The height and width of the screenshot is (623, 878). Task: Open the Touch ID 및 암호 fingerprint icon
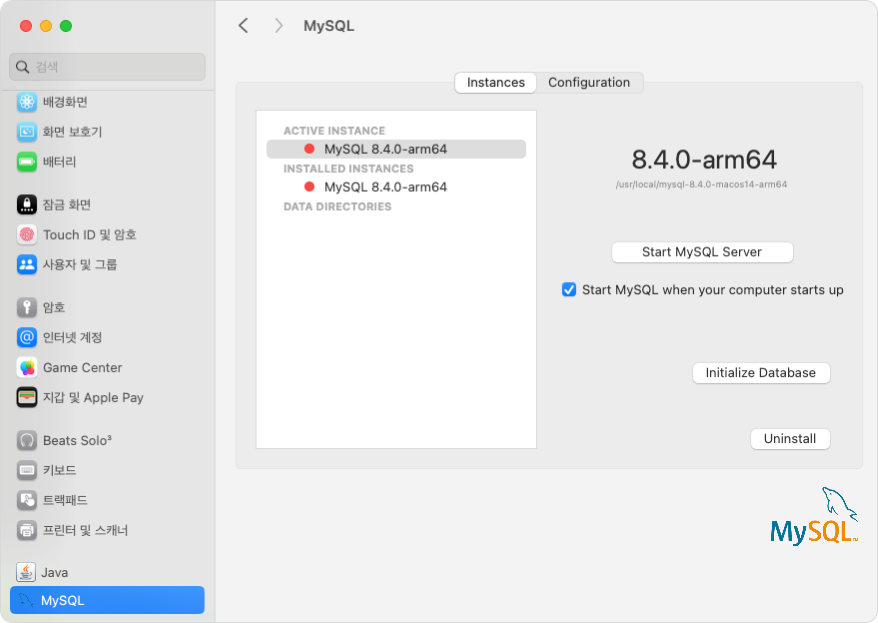pos(27,235)
